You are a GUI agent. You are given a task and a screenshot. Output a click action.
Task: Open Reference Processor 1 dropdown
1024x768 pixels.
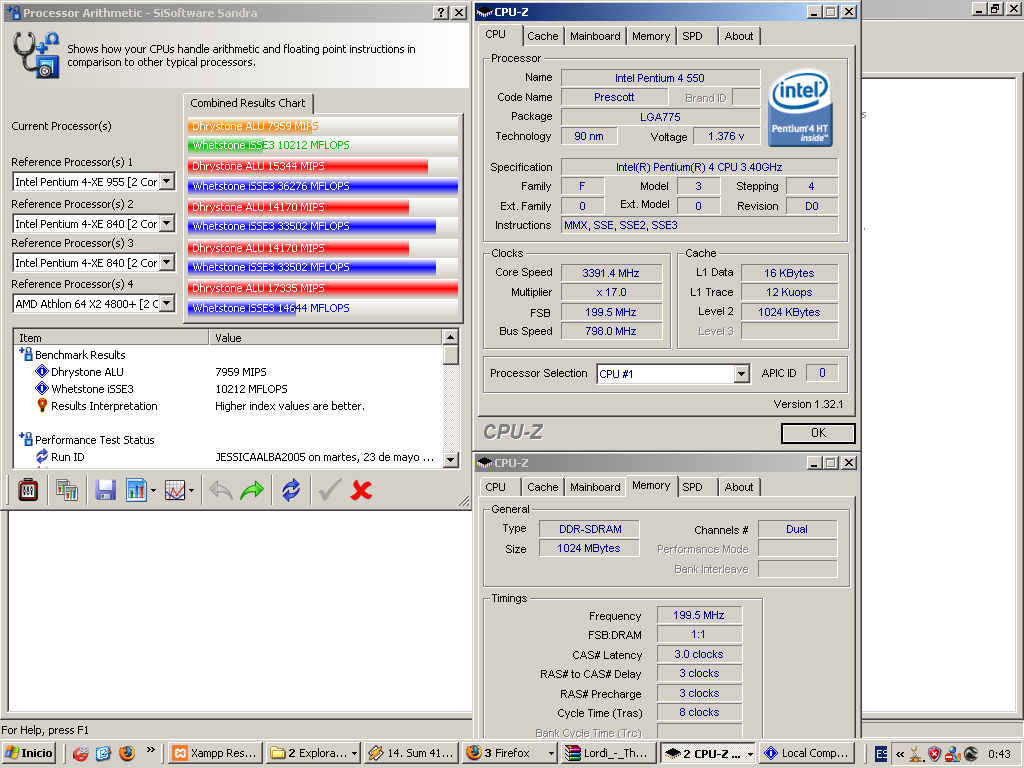tap(167, 182)
